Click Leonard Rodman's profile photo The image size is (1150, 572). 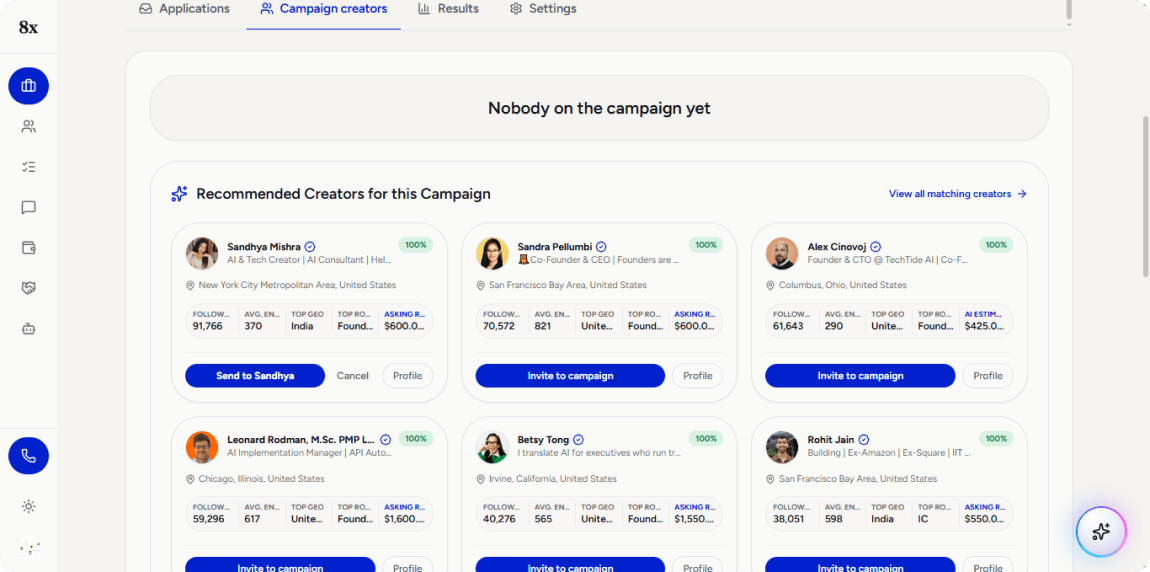(x=202, y=447)
